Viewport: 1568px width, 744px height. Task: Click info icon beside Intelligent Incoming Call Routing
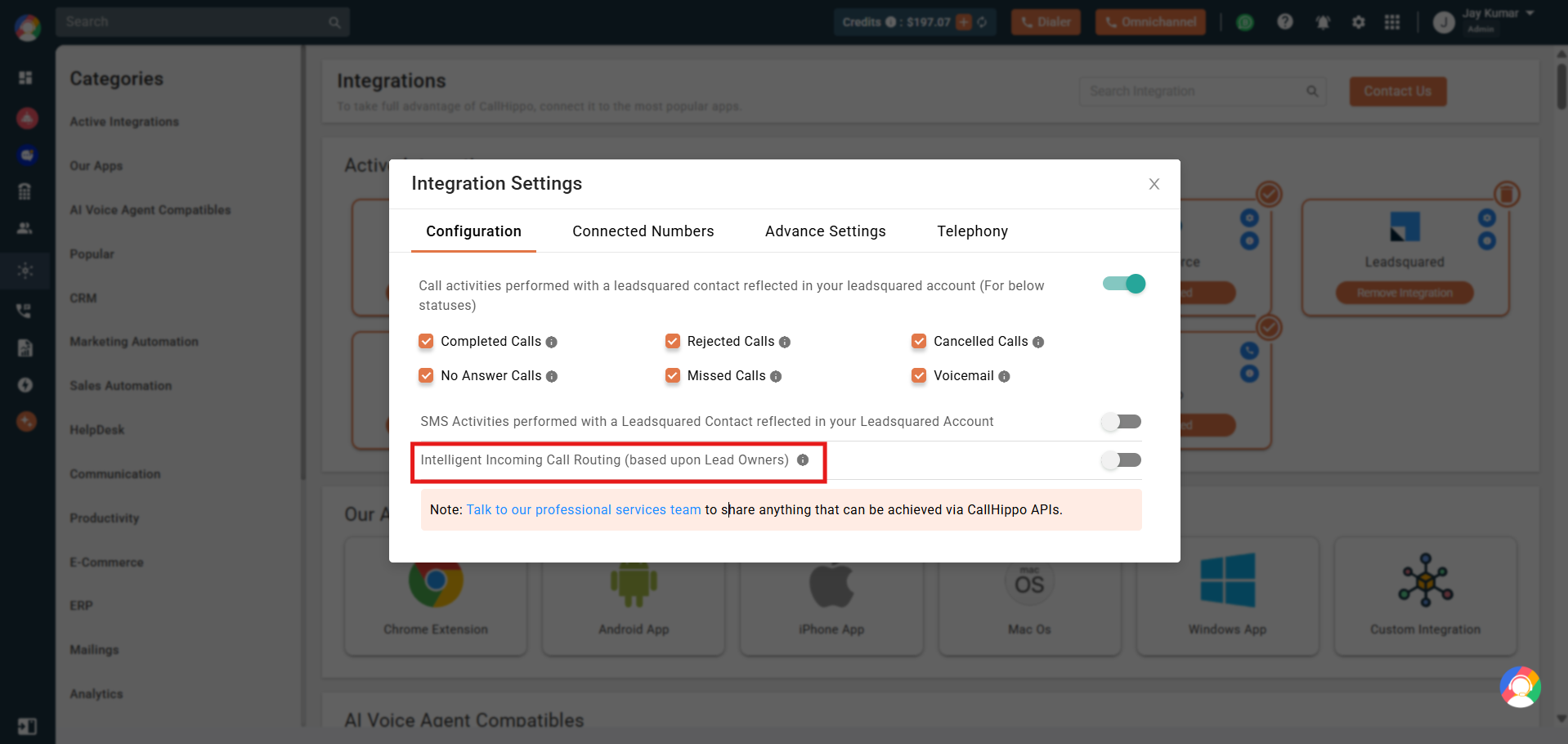click(803, 460)
